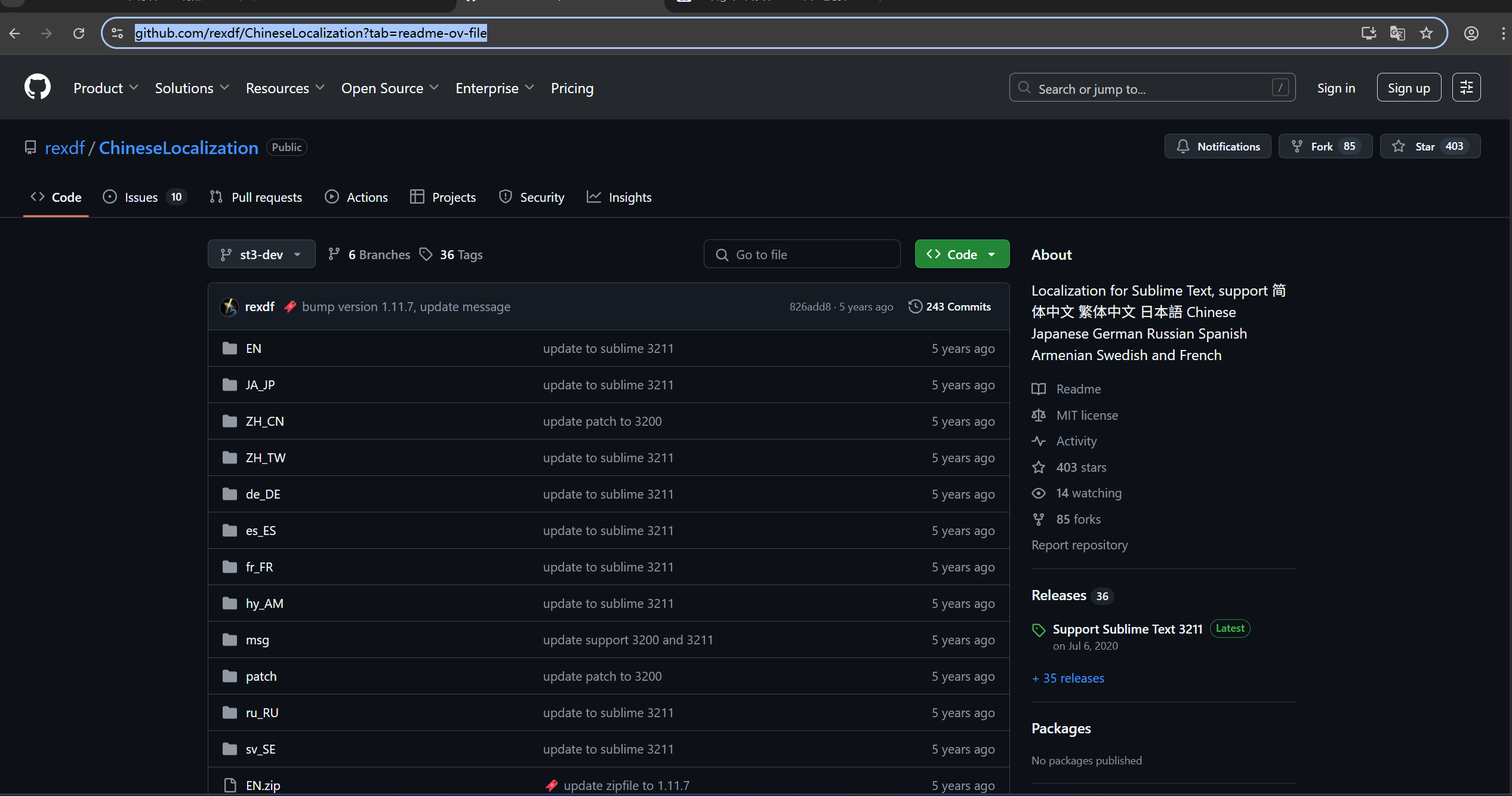Viewport: 1512px width, 796px height.
Task: Click the Notifications bell button
Action: (x=1218, y=146)
